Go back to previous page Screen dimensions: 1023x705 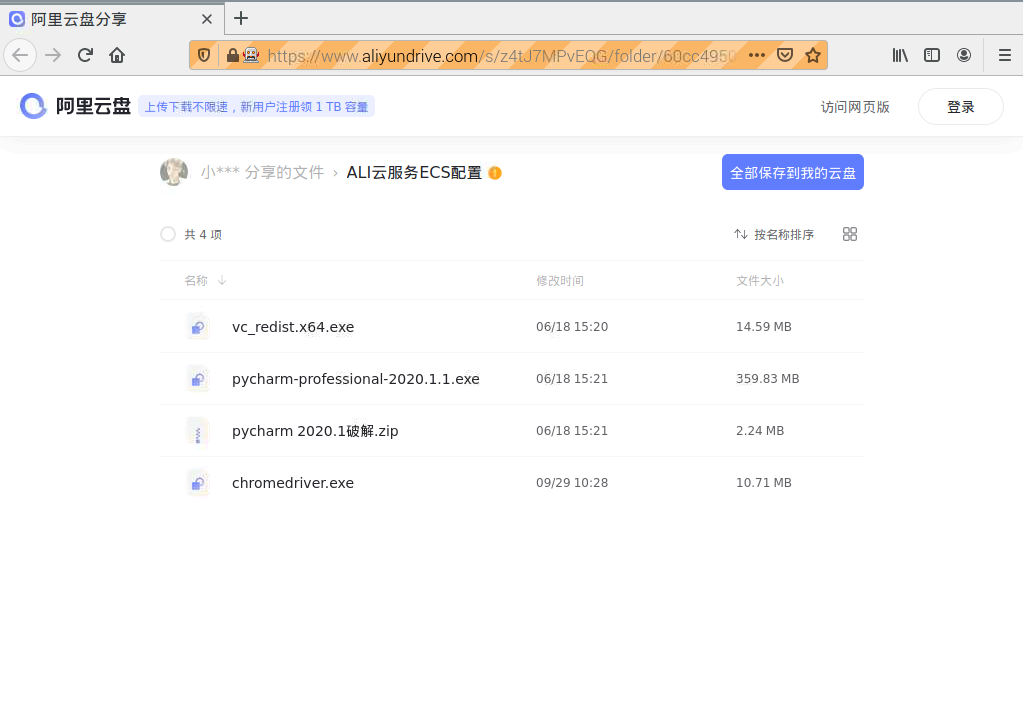[x=20, y=55]
